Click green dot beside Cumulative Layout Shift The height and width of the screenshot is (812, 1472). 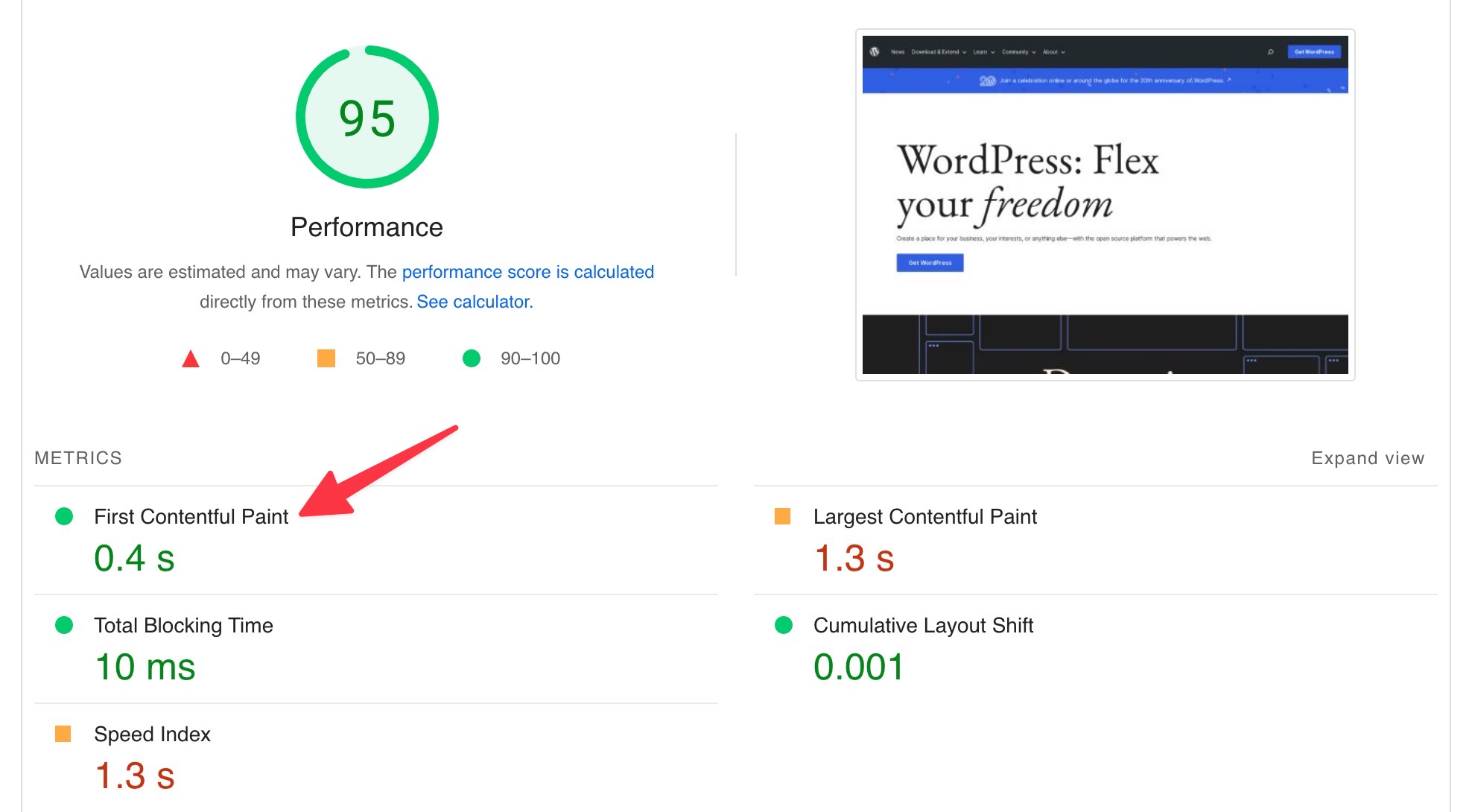point(784,625)
